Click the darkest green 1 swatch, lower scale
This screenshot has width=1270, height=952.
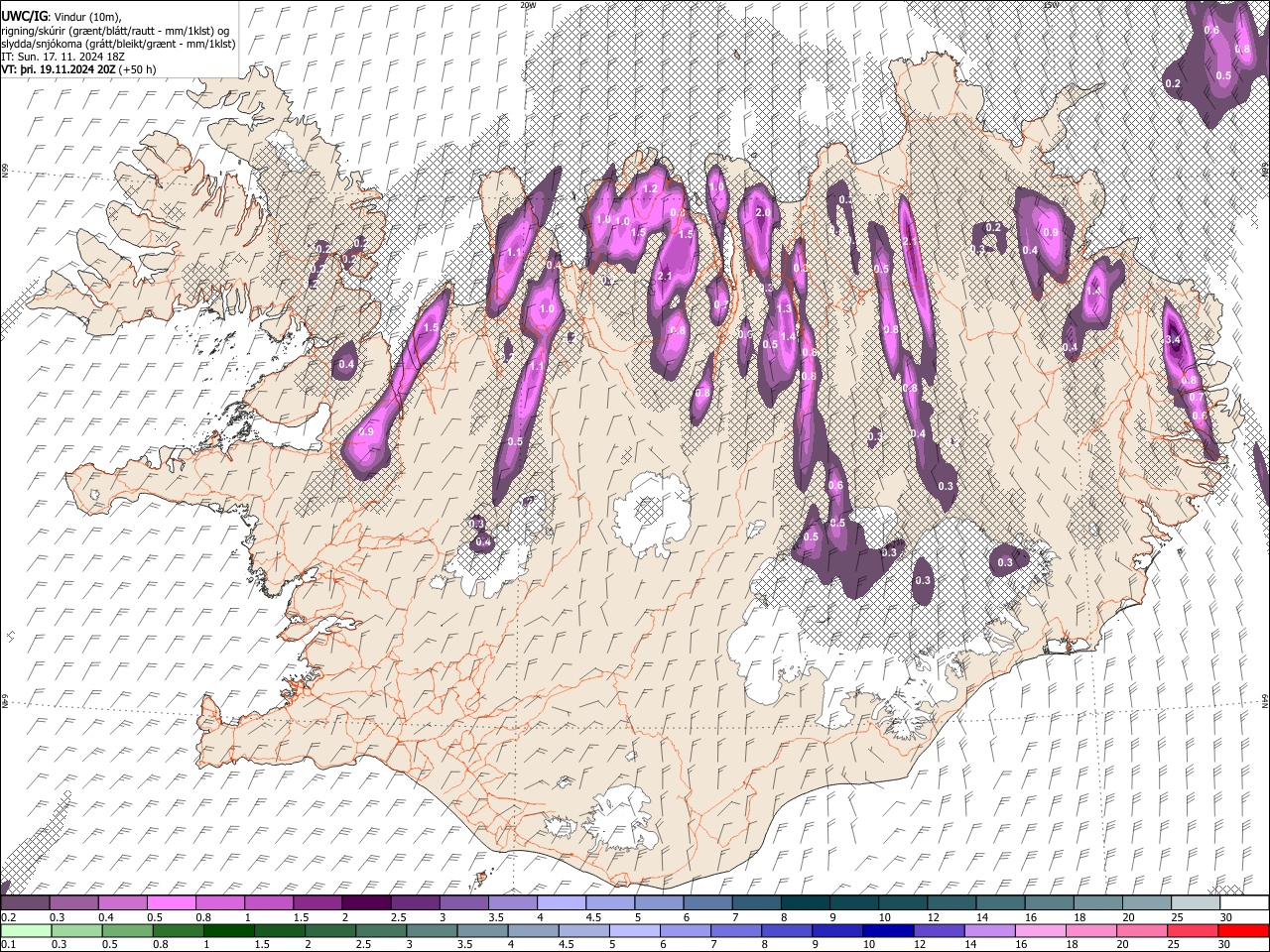click(229, 930)
